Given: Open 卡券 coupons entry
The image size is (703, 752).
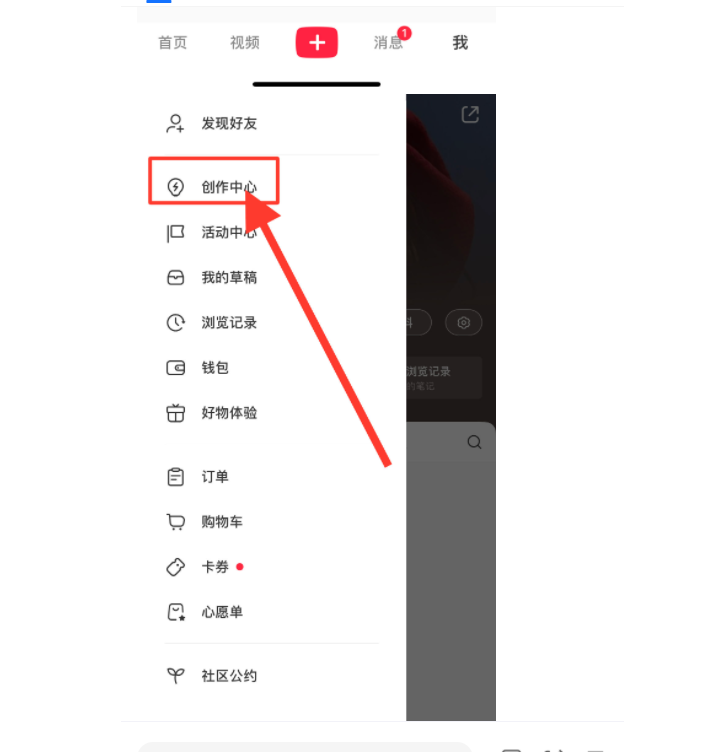Looking at the screenshot, I should tap(205, 567).
